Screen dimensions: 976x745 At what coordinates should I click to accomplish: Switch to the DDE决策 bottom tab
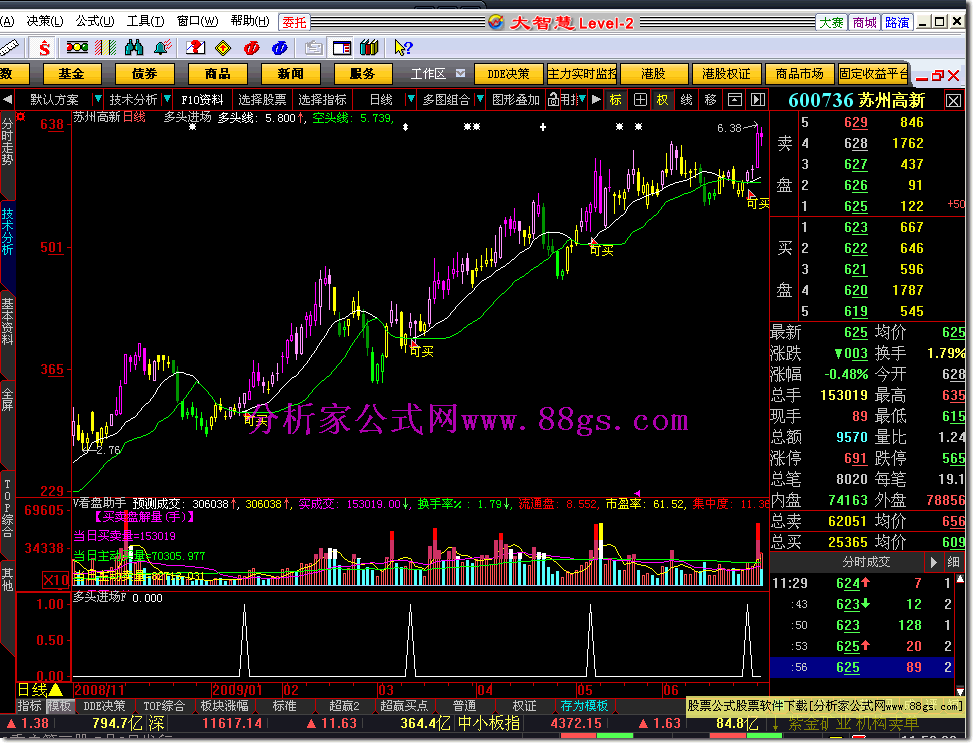[x=104, y=706]
